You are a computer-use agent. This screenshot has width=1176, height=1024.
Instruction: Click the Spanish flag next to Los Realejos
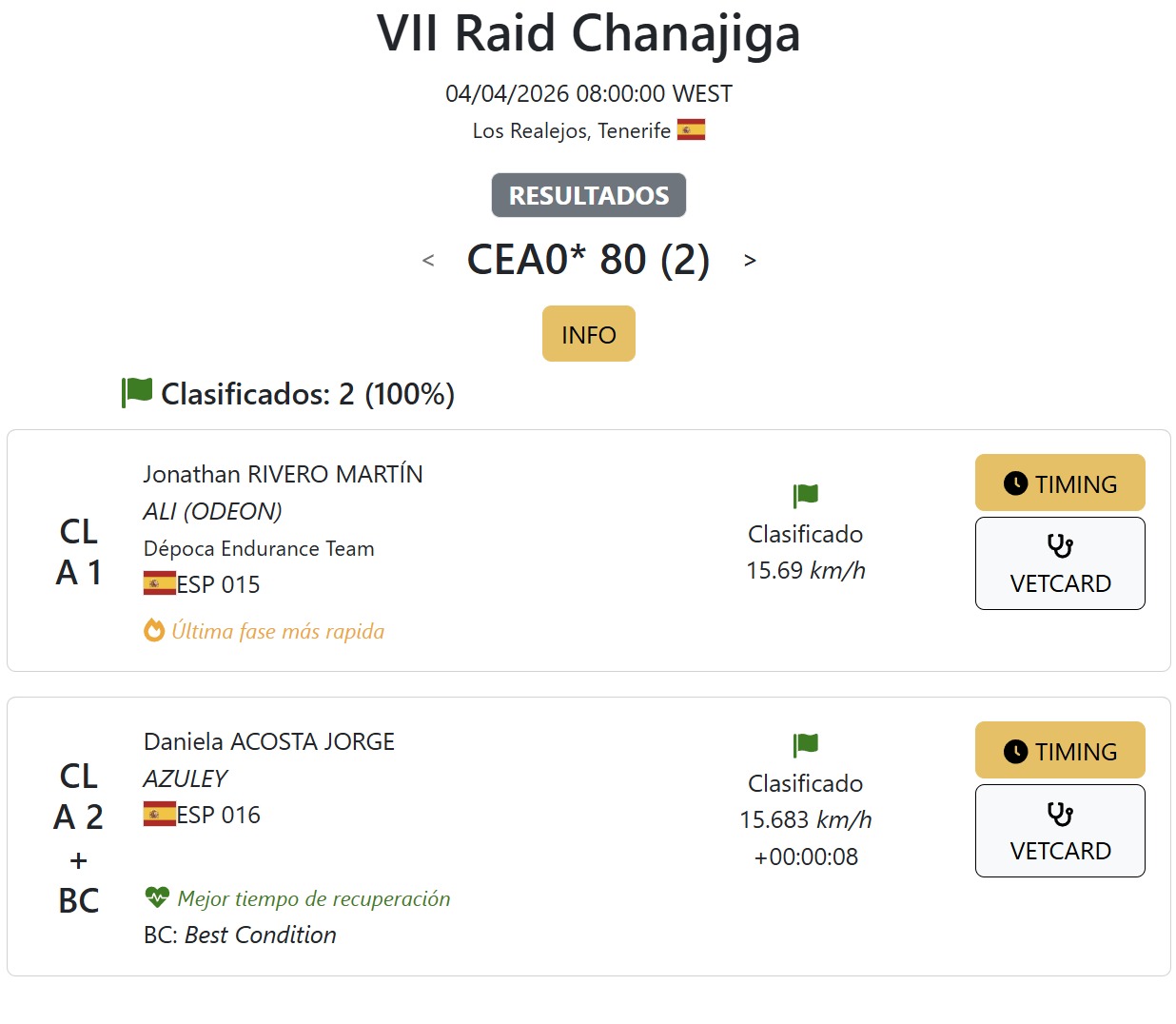point(691,129)
